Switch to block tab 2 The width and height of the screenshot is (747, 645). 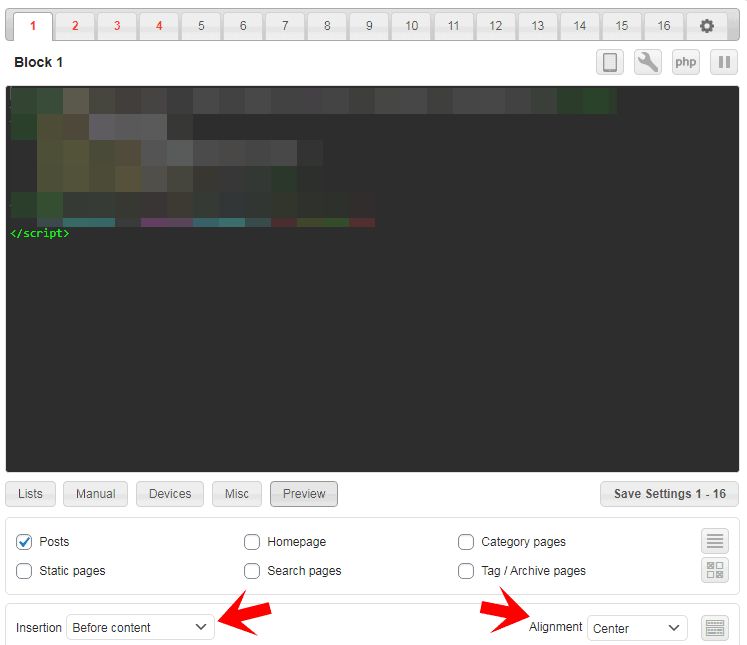coord(75,26)
